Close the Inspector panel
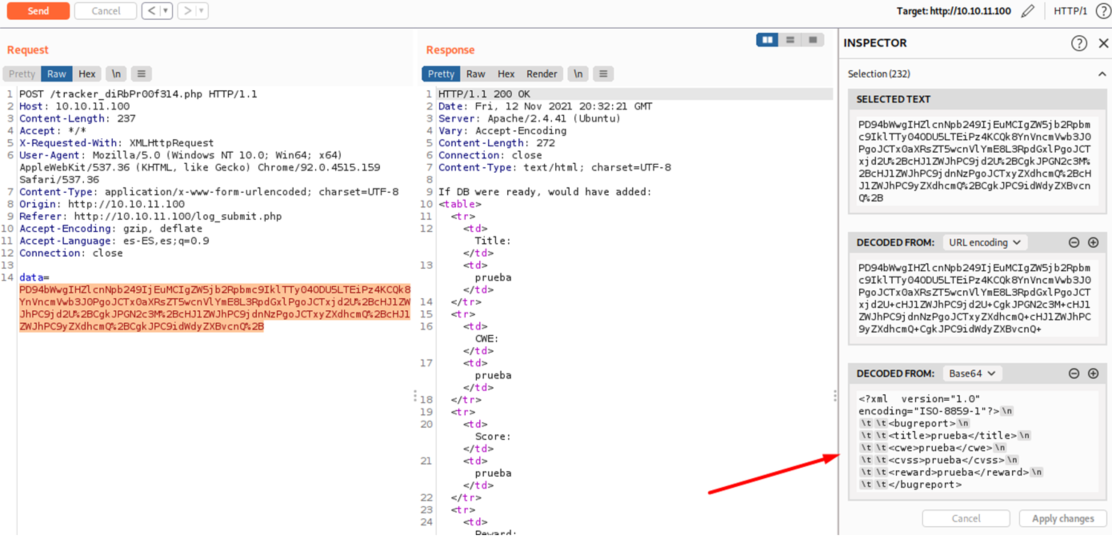This screenshot has height=537, width=1112. (1103, 43)
